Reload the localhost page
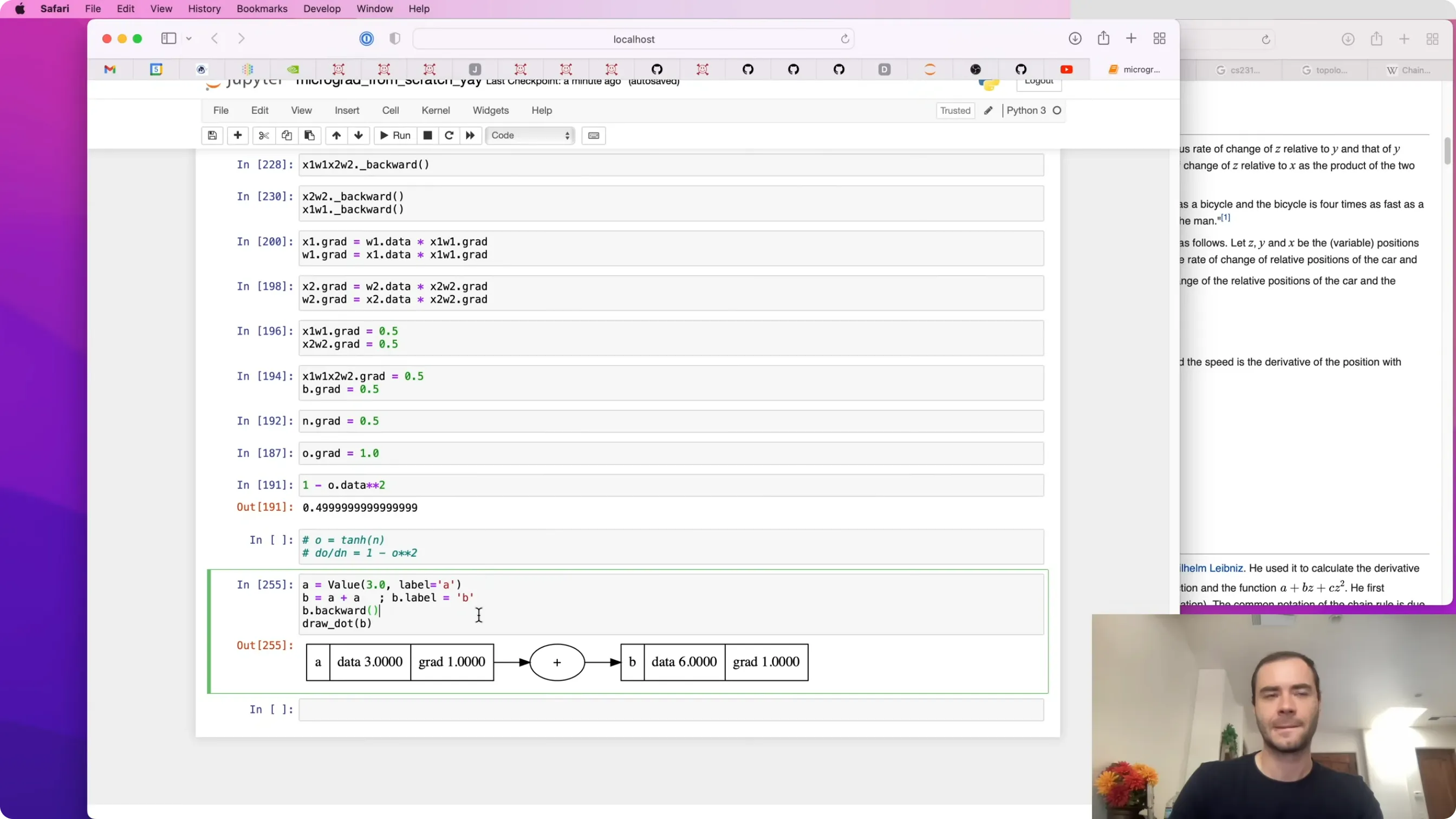This screenshot has width=1456, height=819. click(x=845, y=39)
